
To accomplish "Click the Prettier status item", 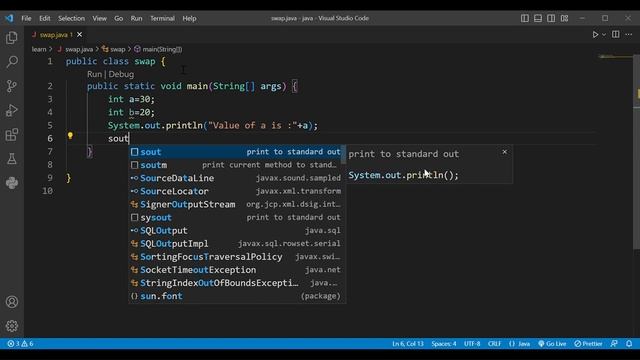I will click(588, 344).
